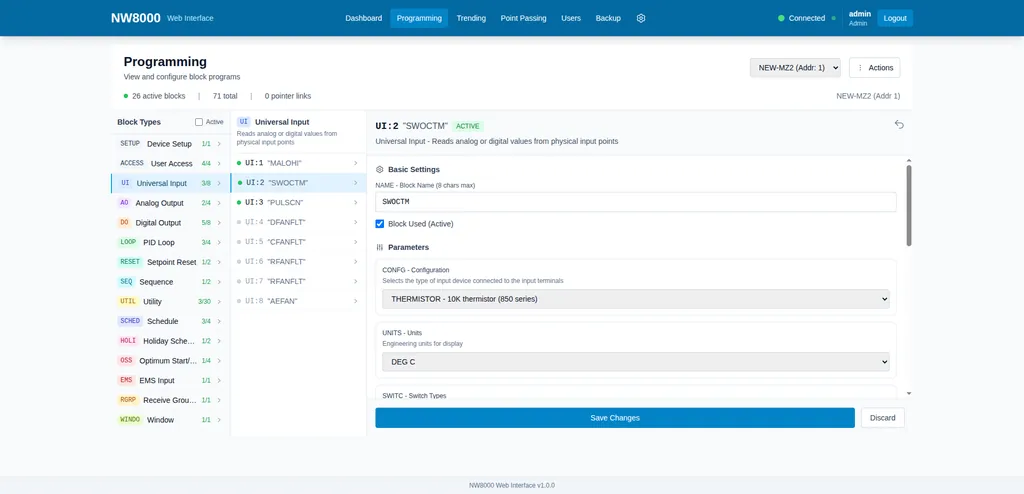Click the undo arrow beside UI:2 header
Screen dimensions: 1024x494
point(899,125)
